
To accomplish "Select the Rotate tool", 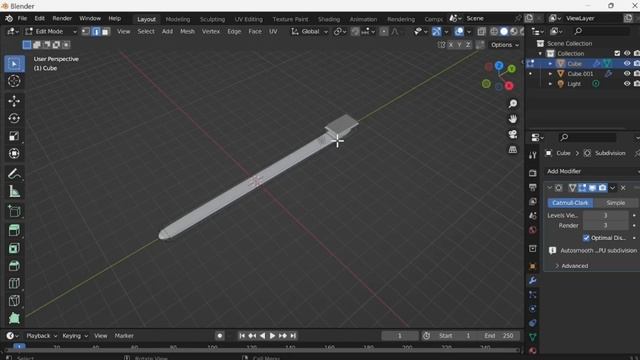I will coord(14,118).
